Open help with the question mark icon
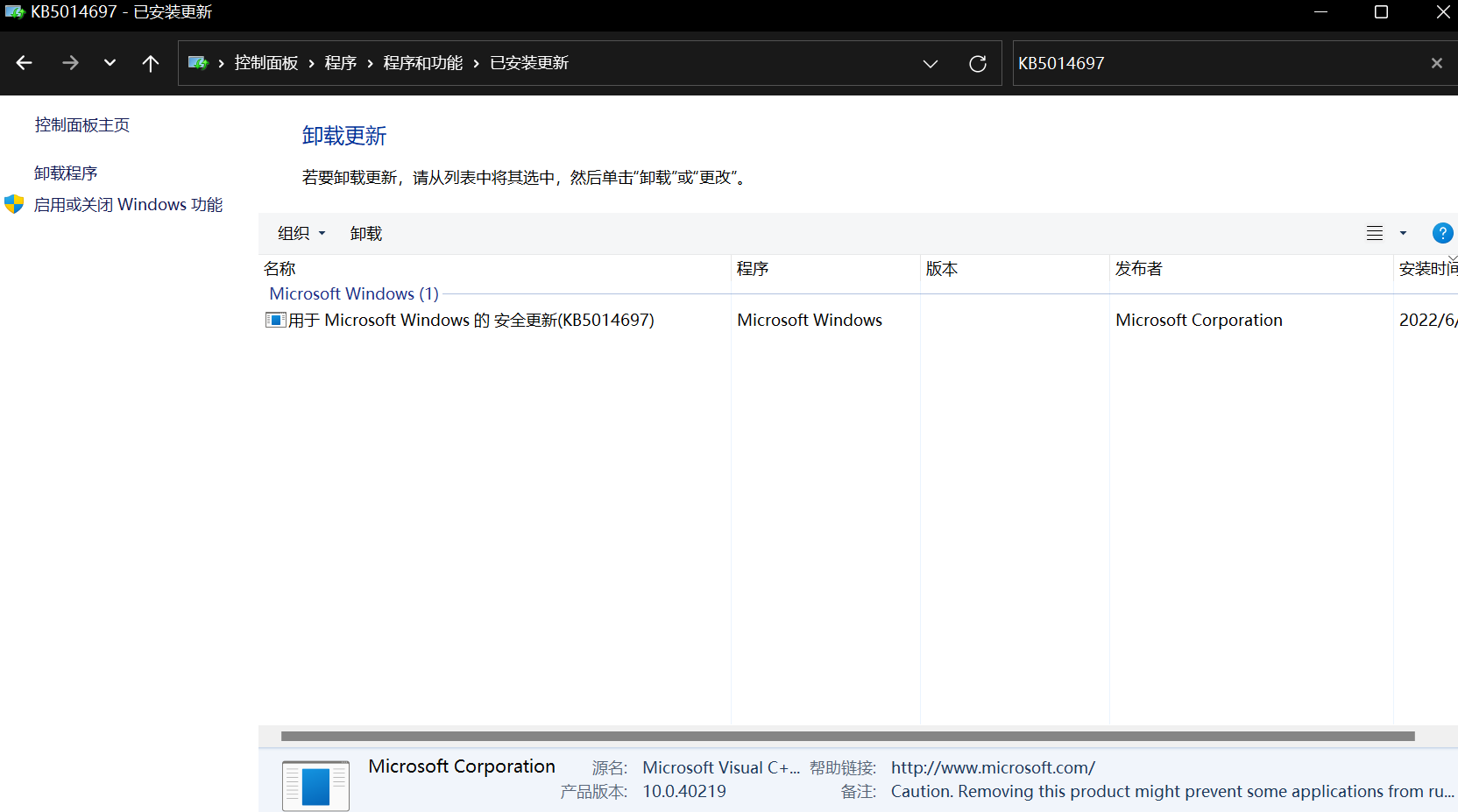This screenshot has width=1458, height=812. click(1442, 233)
